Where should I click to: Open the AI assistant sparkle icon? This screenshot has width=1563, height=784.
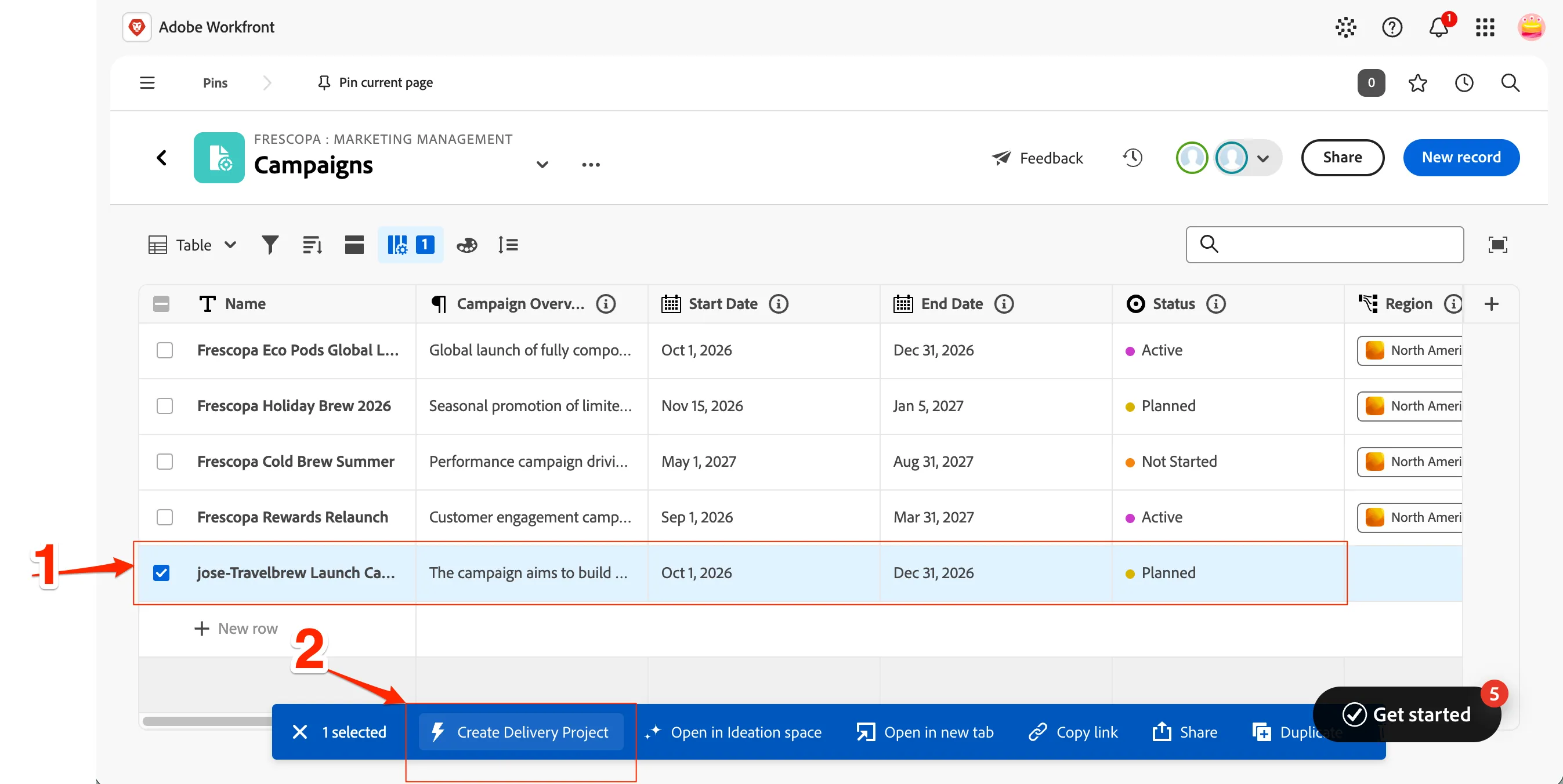1345,27
